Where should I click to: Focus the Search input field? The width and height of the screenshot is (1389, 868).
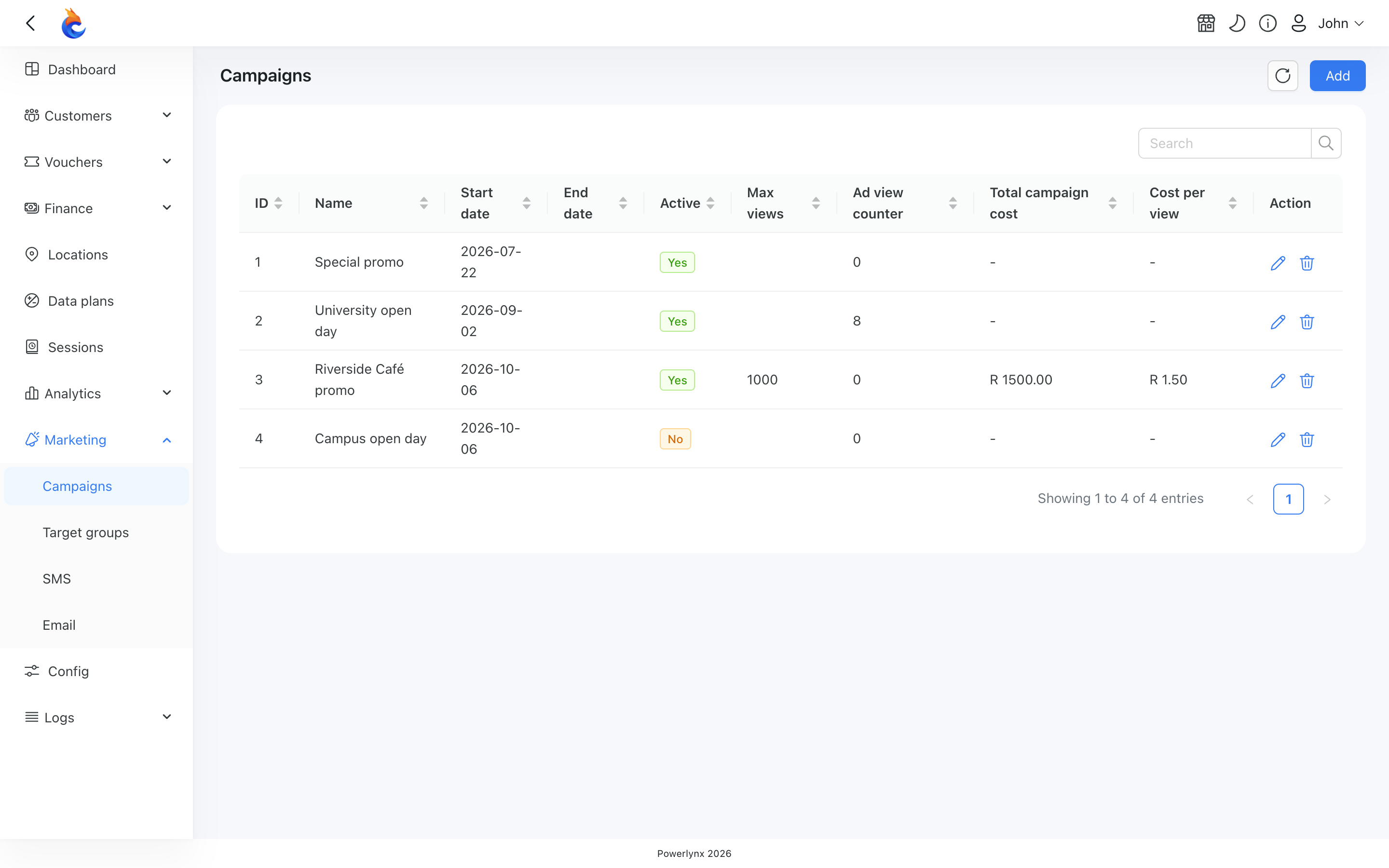coord(1224,143)
